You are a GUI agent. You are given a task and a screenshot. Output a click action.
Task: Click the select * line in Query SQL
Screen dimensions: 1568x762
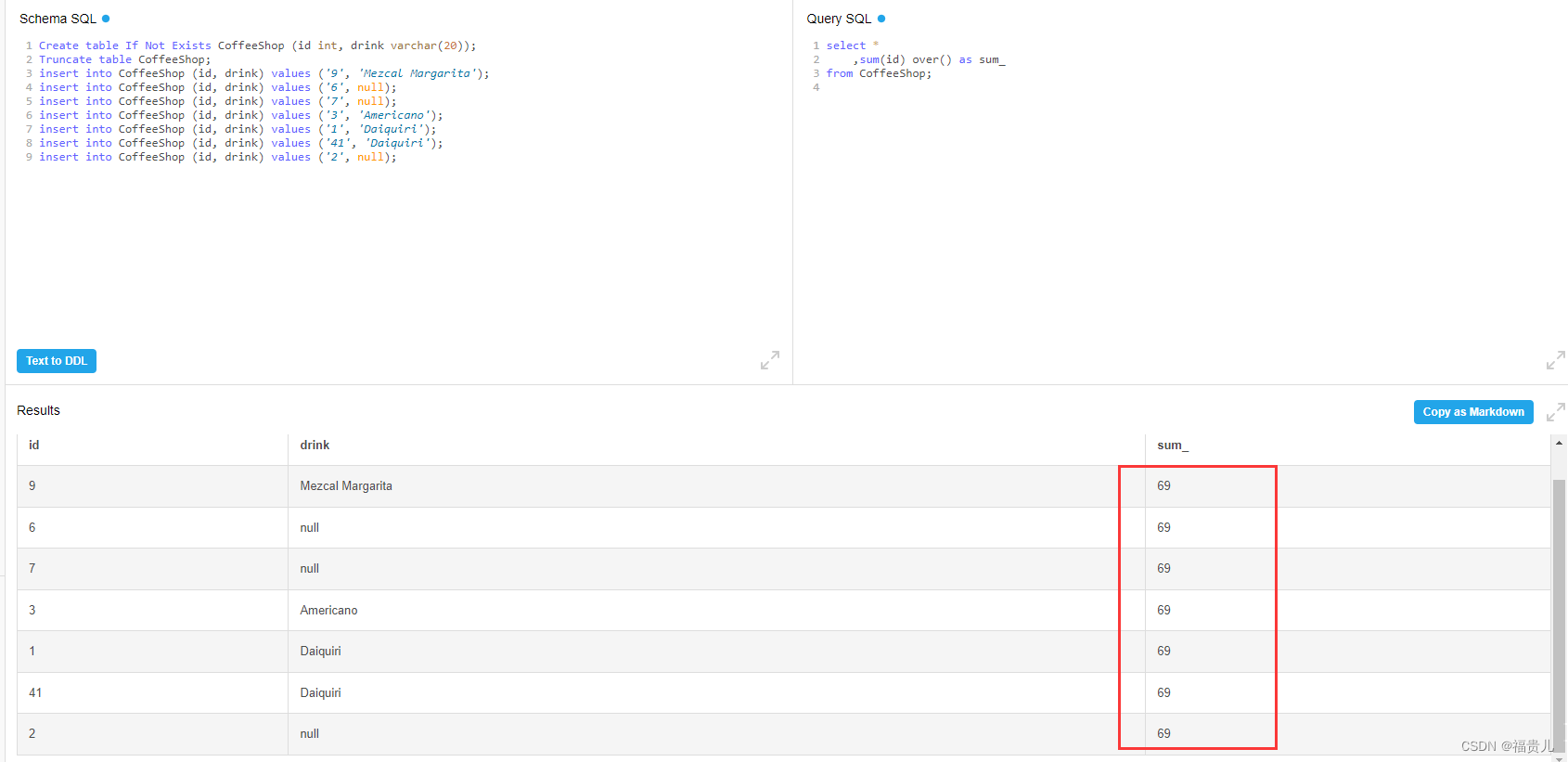coord(853,45)
